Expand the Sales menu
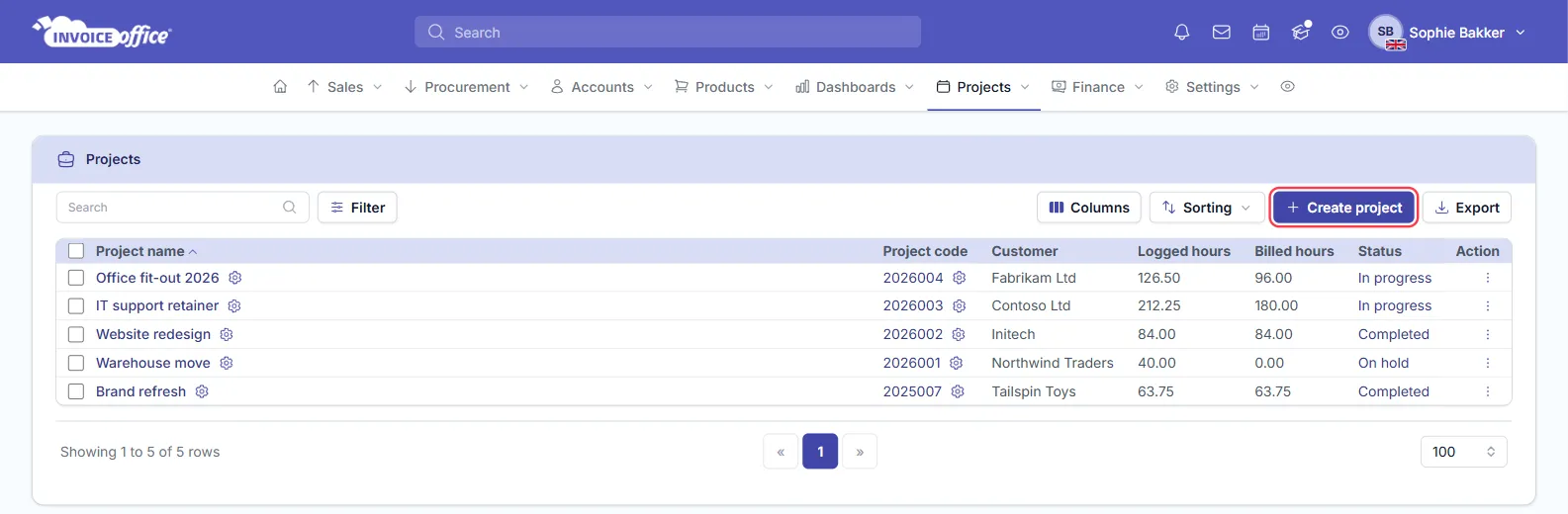The height and width of the screenshot is (514, 1568). [344, 87]
